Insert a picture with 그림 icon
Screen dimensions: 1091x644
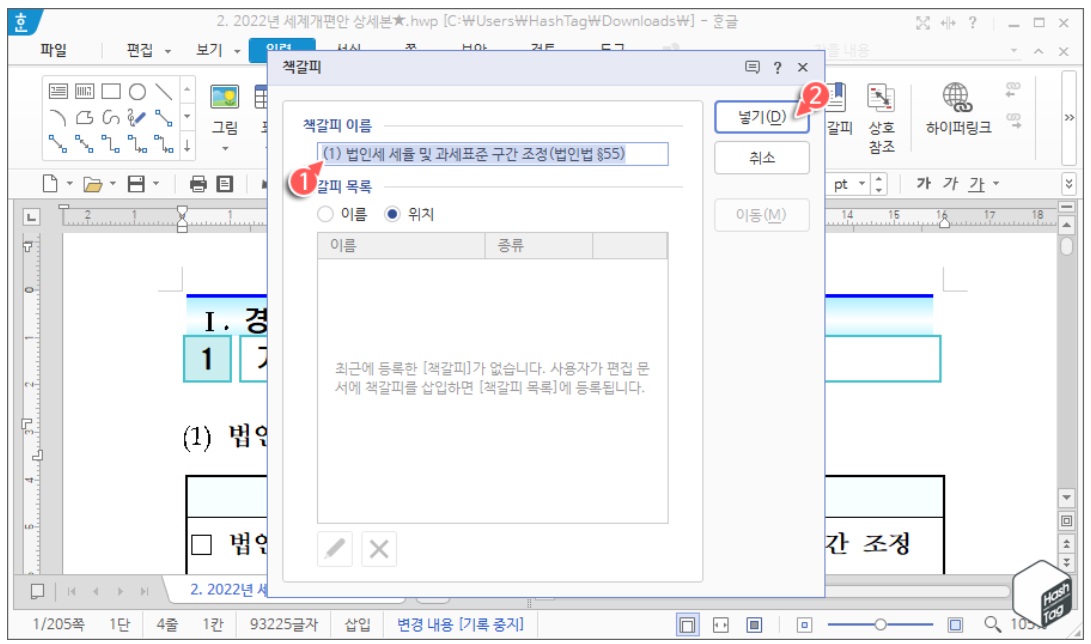(x=225, y=97)
